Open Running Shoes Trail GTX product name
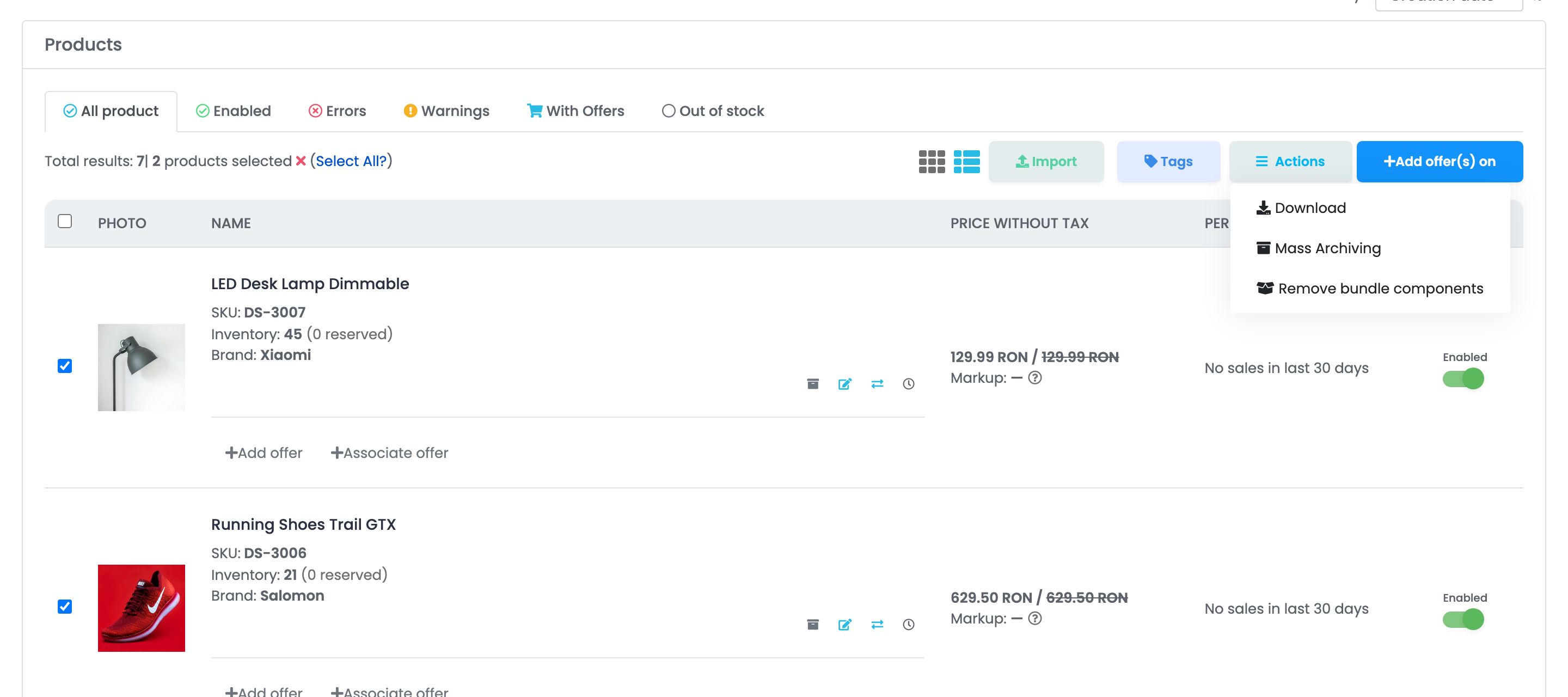1568x697 pixels. coord(303,524)
